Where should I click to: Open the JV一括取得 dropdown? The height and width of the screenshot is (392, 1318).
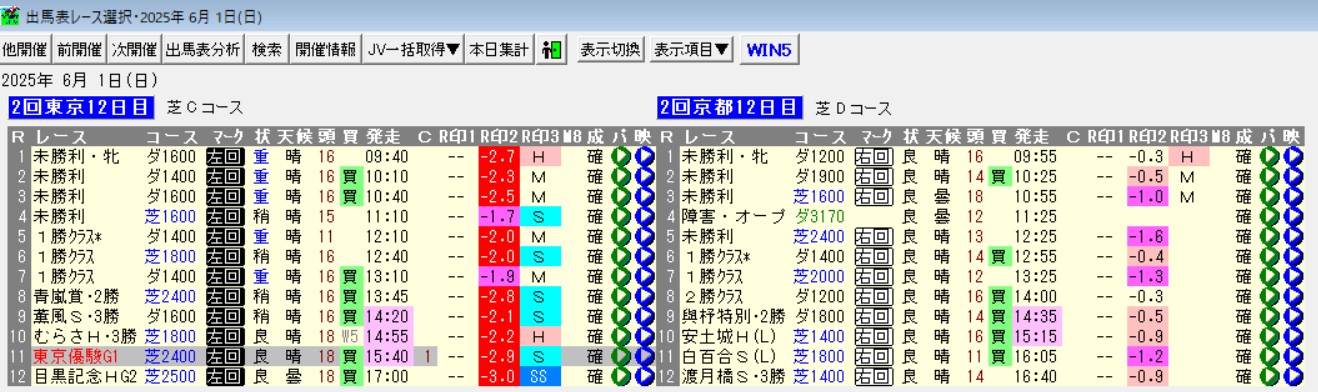413,49
